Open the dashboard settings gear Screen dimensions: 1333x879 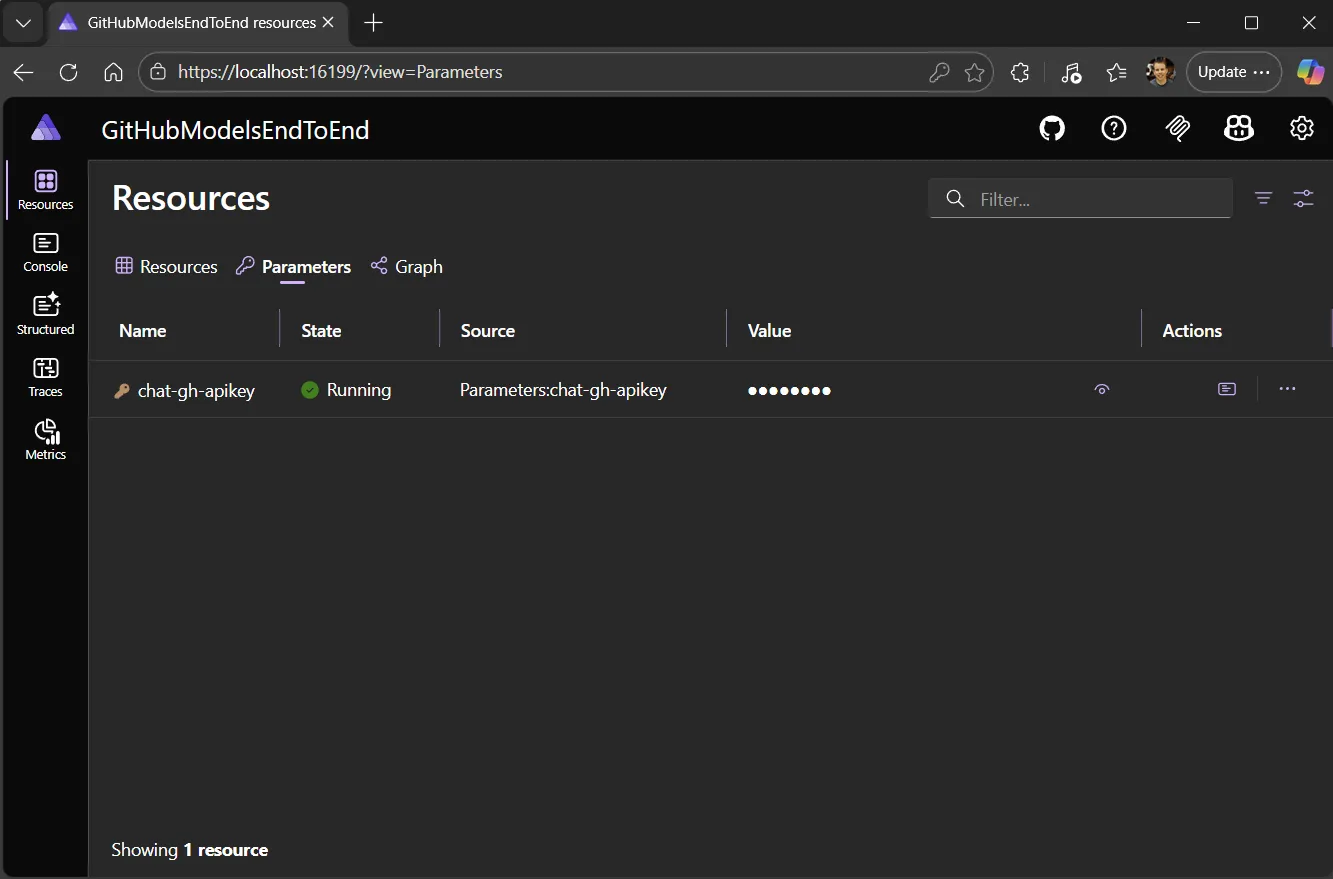click(x=1301, y=128)
